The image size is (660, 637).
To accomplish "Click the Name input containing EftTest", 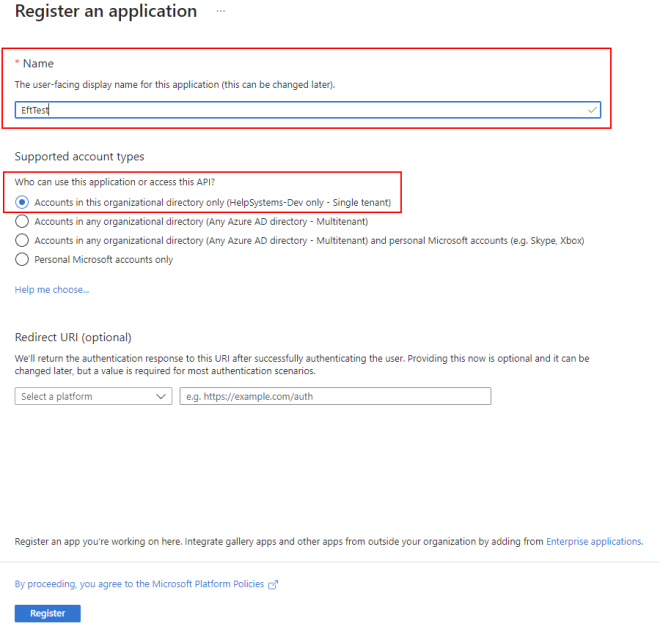I will coord(300,110).
